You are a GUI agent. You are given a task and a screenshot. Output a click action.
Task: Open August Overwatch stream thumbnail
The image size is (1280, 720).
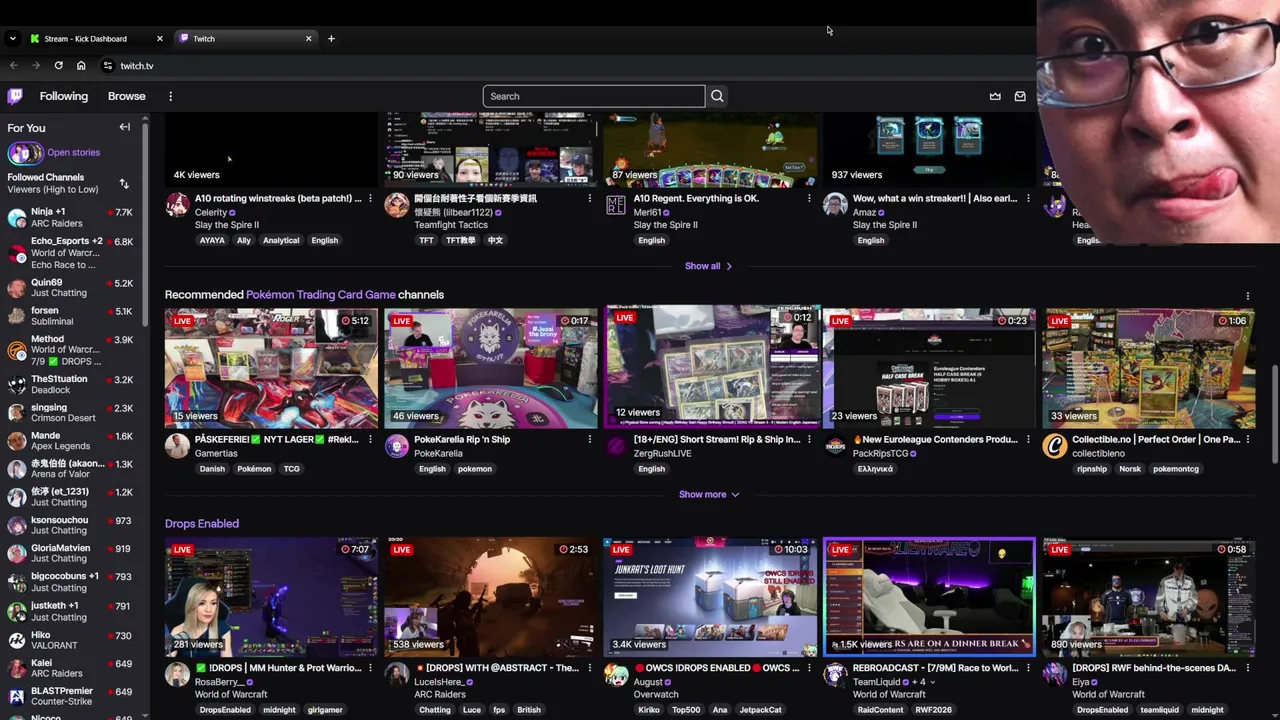coord(710,596)
